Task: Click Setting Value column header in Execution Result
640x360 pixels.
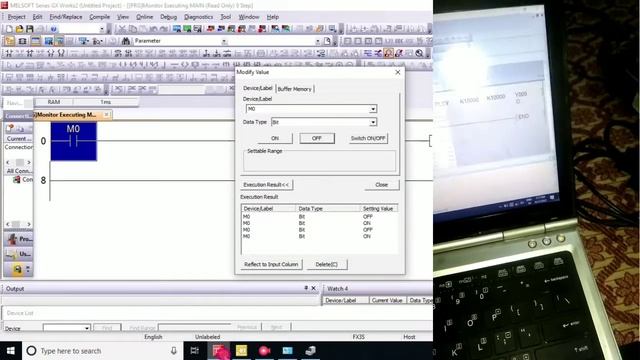Action: pos(378,209)
